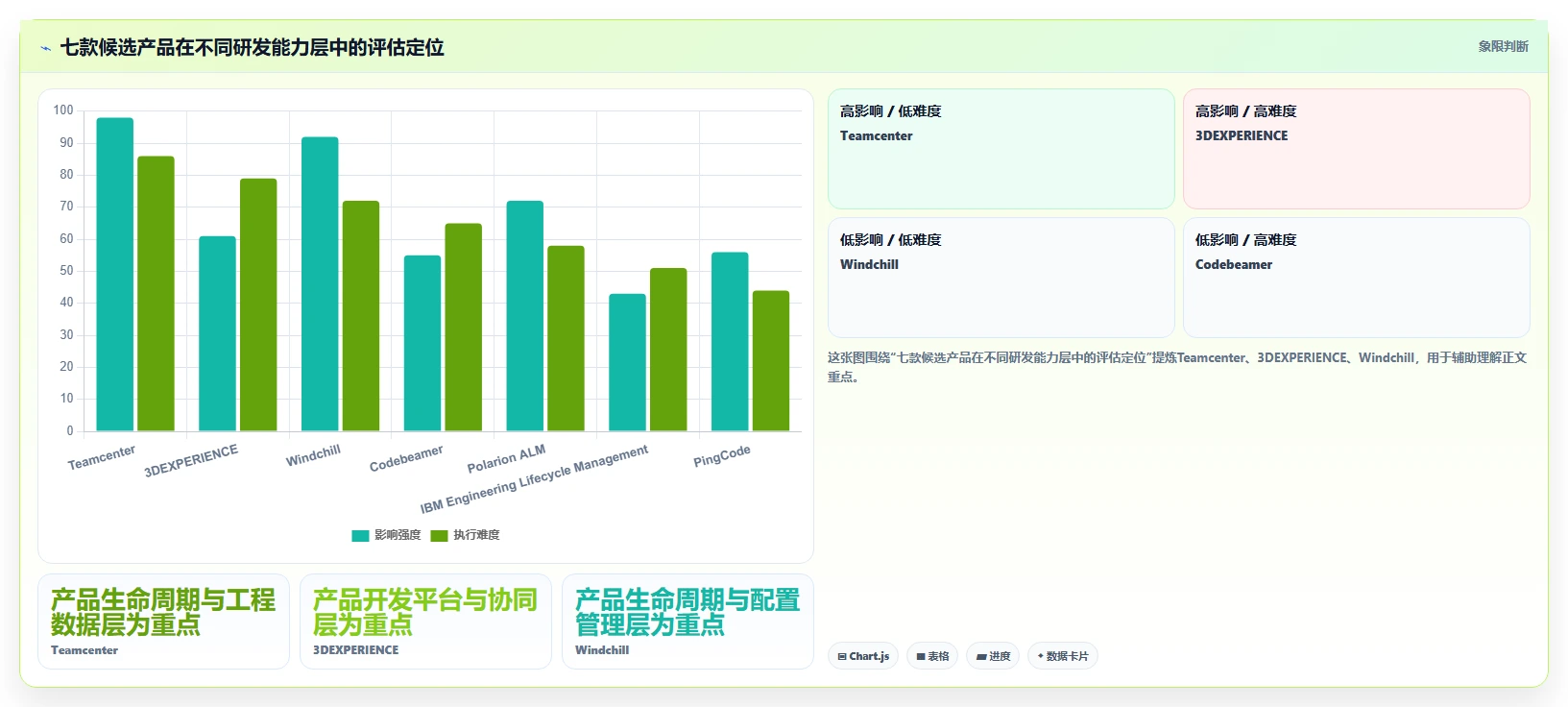Click IBM Engineering Lifecycle Management green bar

point(668,350)
